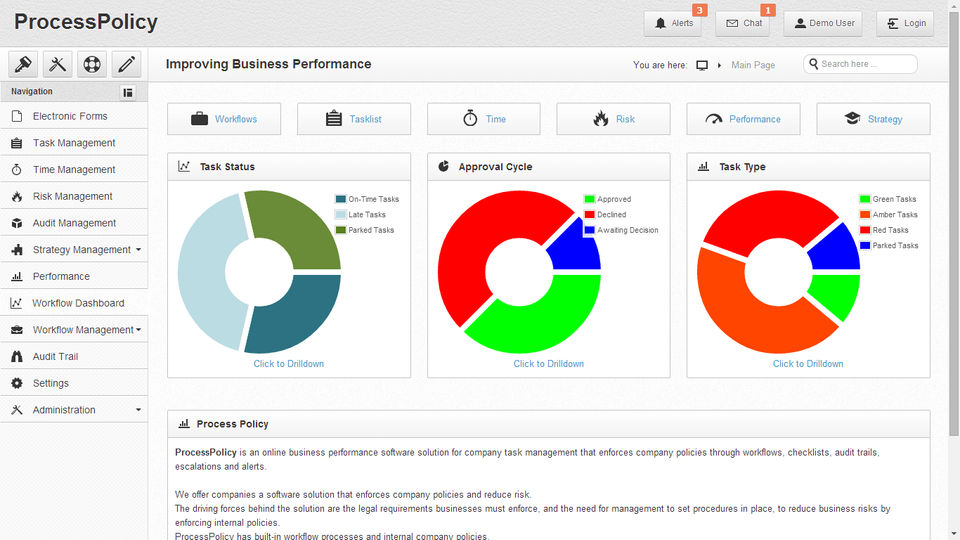Click the Electronic Forms page icon
The image size is (960, 540).
[x=17, y=116]
